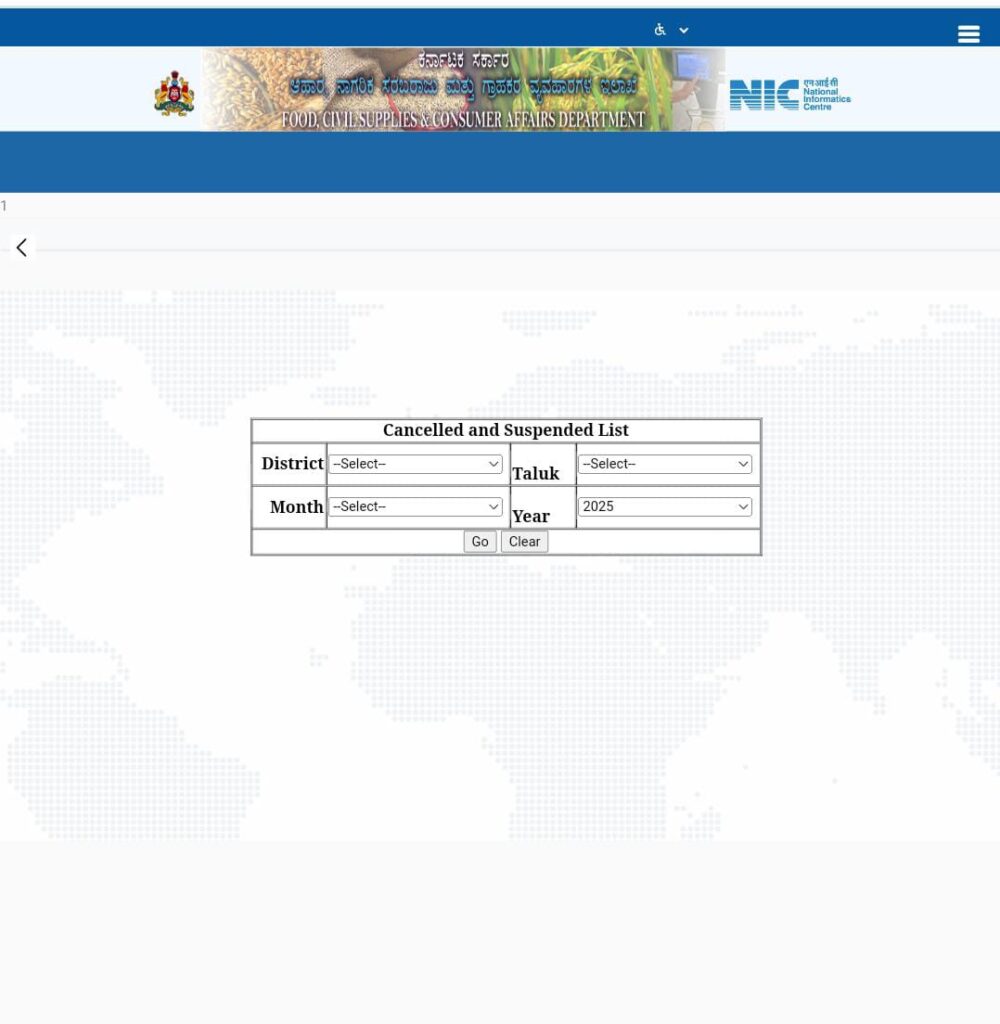
Task: Click the NIC National Informatics Centre logo
Action: 789,95
